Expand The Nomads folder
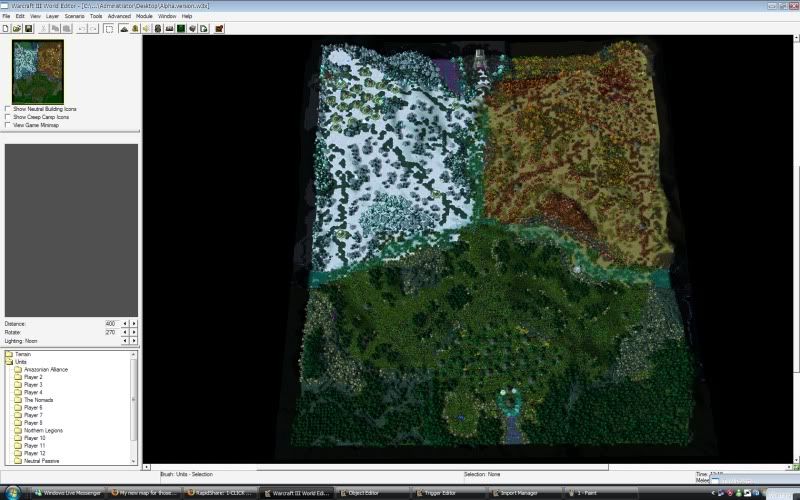The height and width of the screenshot is (500, 800). pos(18,400)
